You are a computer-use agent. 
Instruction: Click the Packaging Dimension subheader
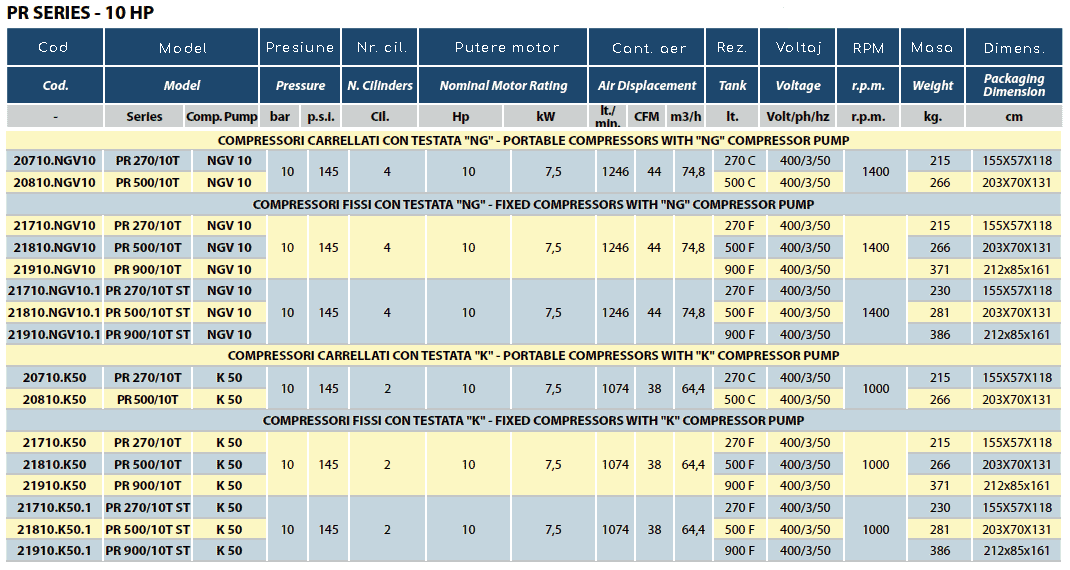click(1013, 85)
